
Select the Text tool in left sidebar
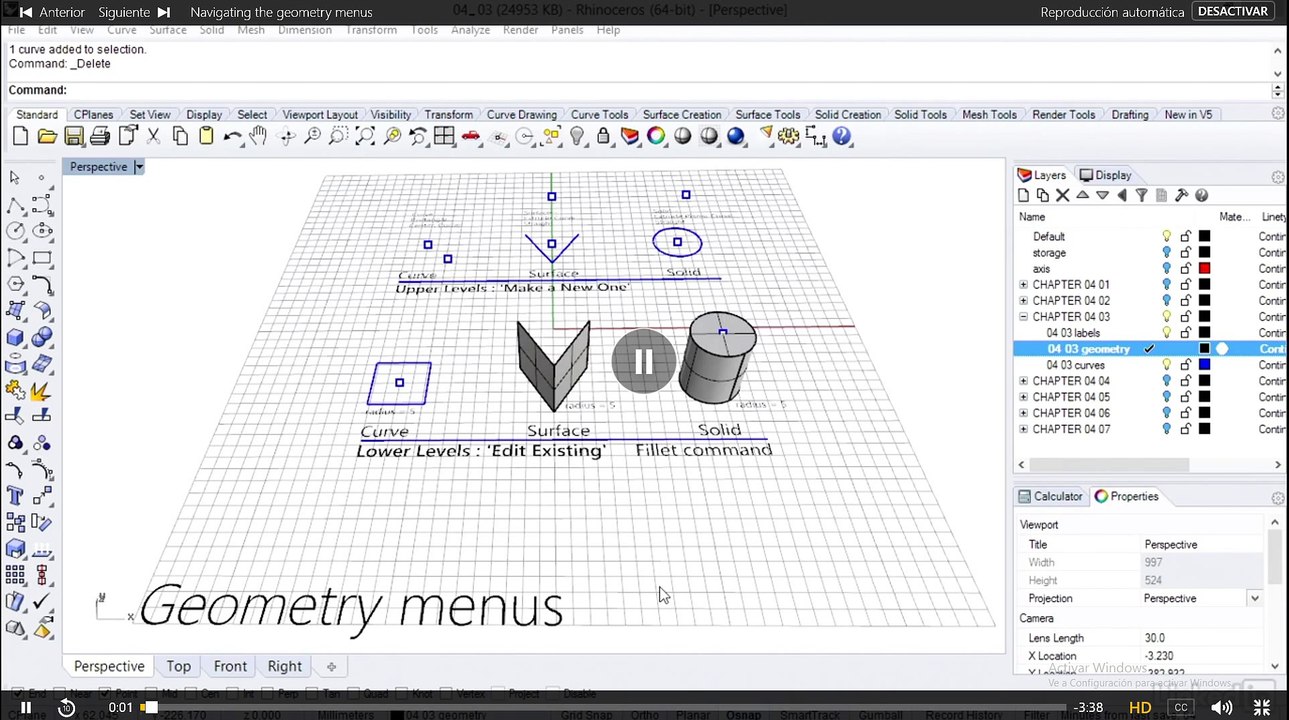coord(16,496)
